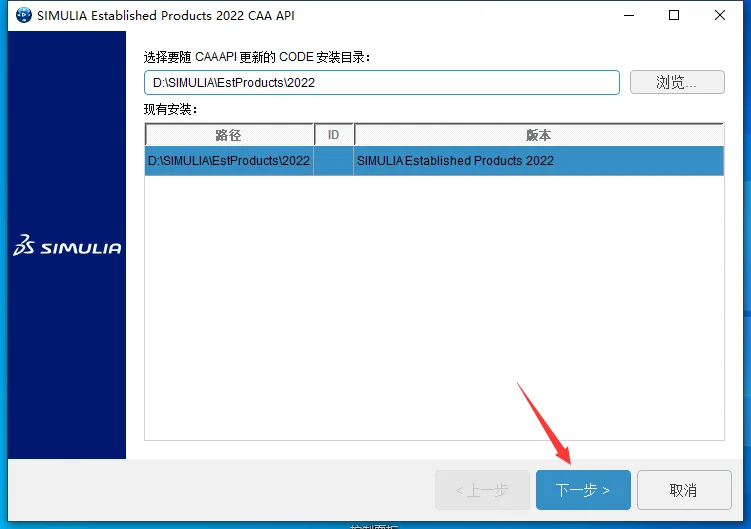Select the D:\SIMULIA\EstProducts\2022 path cell in the table
The height and width of the screenshot is (529, 751).
pyautogui.click(x=229, y=161)
